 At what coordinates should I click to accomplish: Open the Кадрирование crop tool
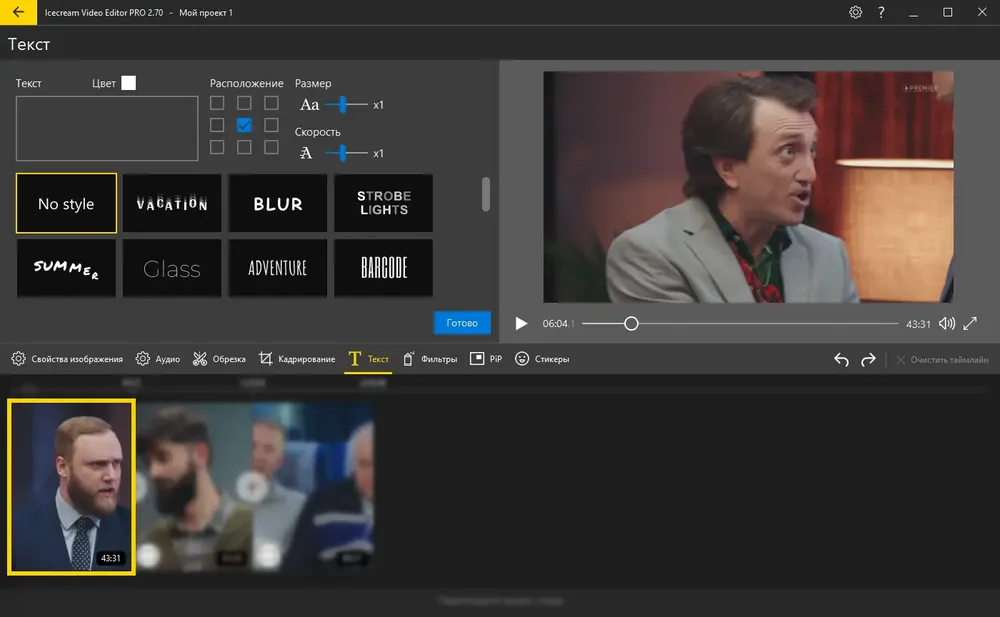click(x=297, y=359)
